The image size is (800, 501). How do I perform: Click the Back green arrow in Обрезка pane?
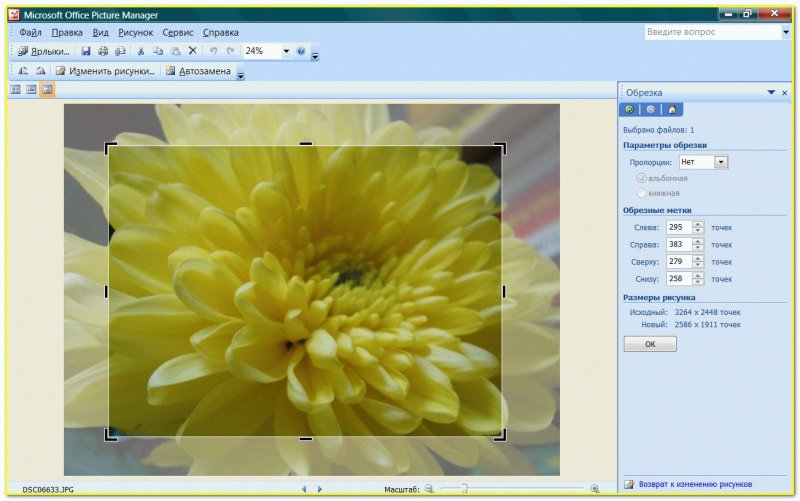point(630,109)
